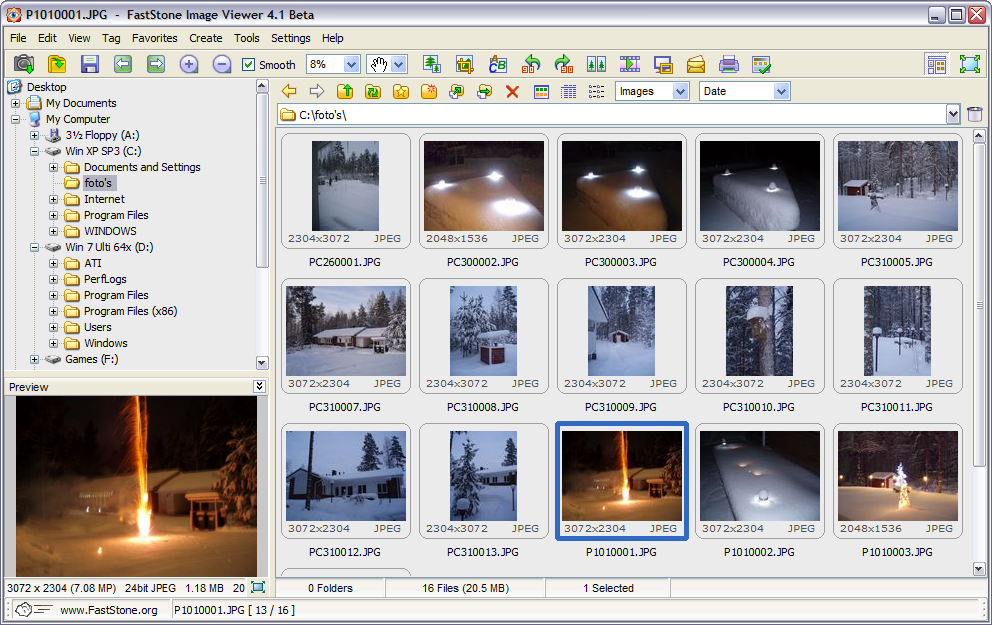Open the Create menu
This screenshot has height=625, width=992.
pyautogui.click(x=205, y=38)
